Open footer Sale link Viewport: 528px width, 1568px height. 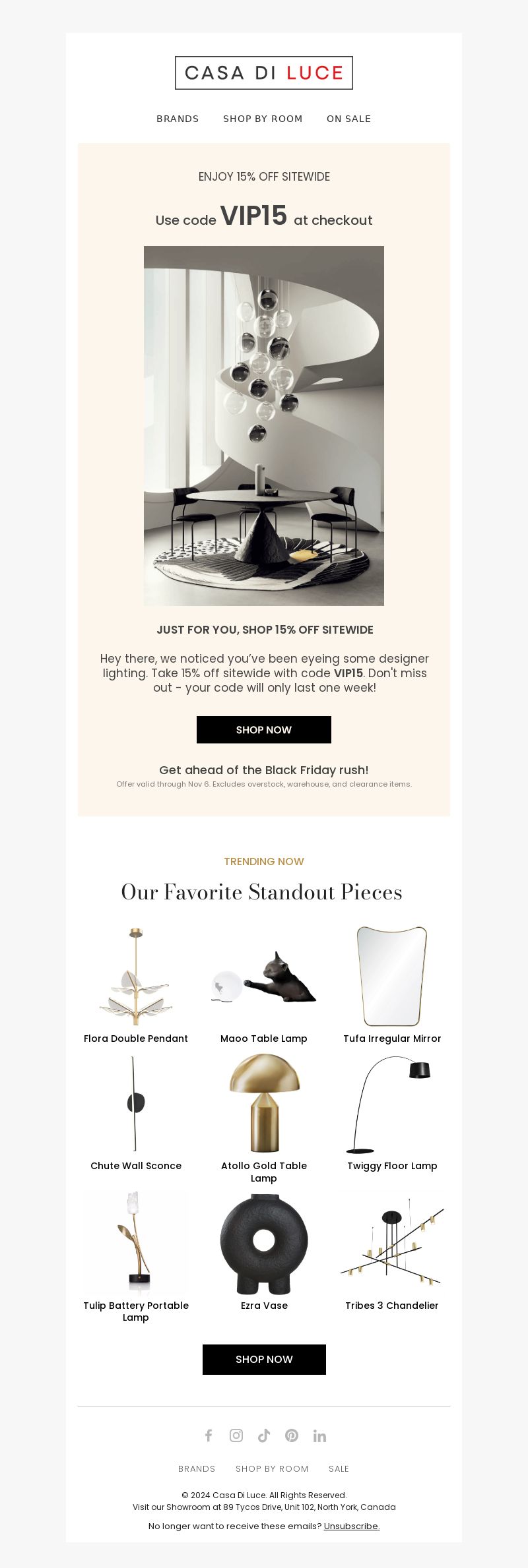click(339, 1468)
